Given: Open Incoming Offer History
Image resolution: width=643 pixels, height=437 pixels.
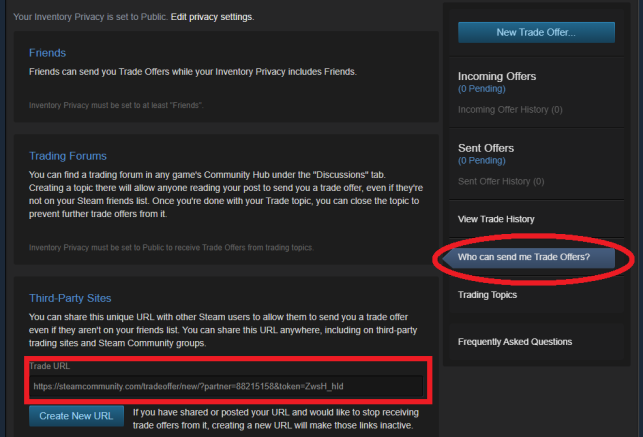Looking at the screenshot, I should click(510, 110).
